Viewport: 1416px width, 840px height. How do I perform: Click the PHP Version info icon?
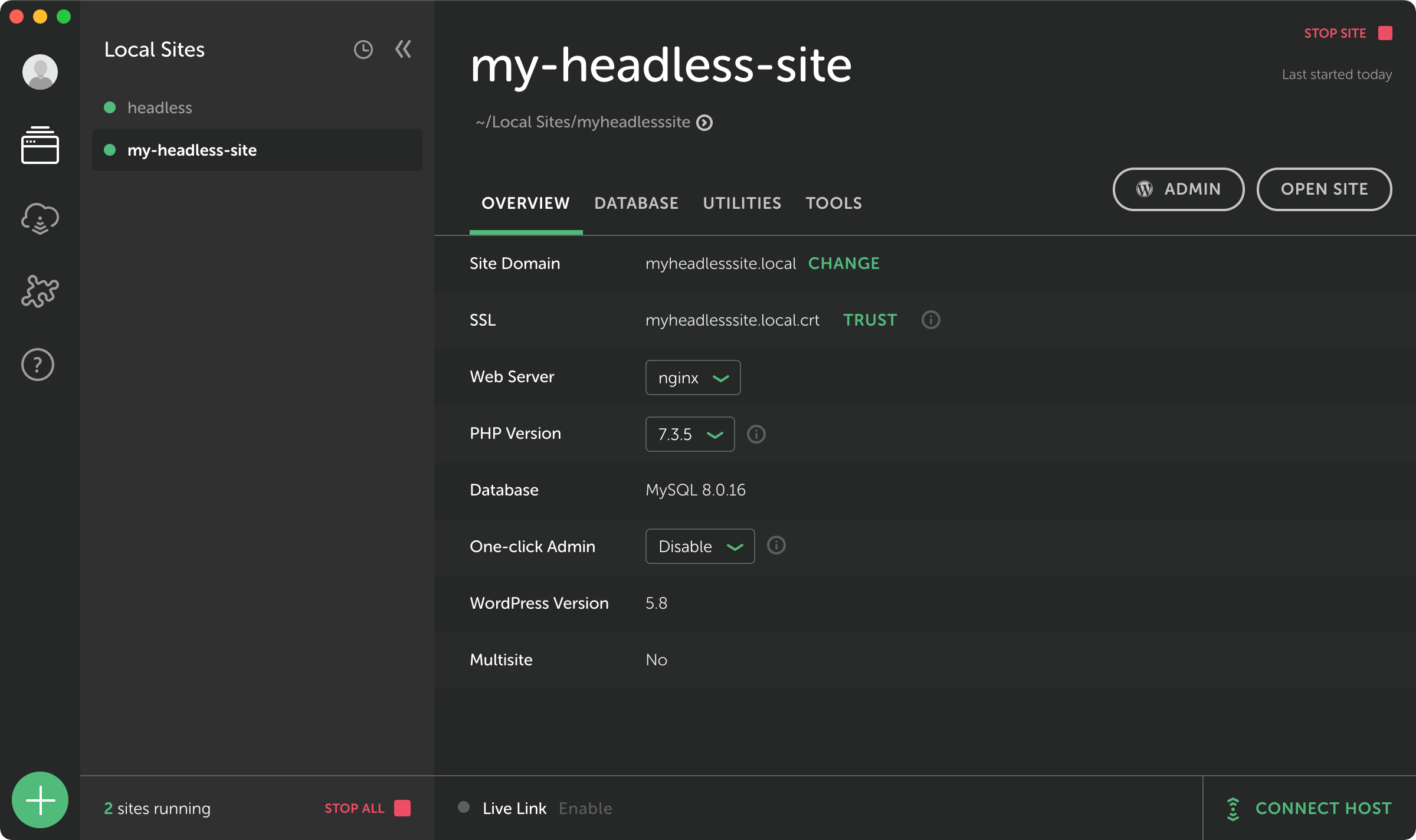coord(756,434)
